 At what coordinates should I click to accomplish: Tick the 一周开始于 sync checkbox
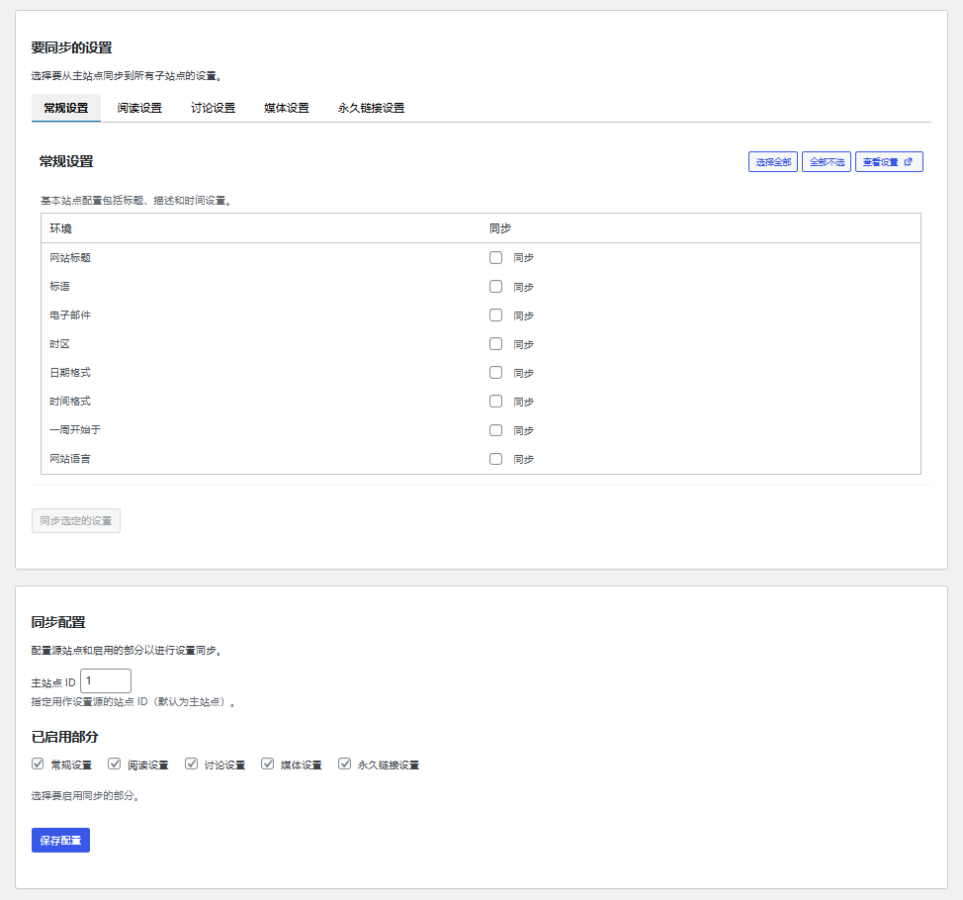pyautogui.click(x=496, y=430)
